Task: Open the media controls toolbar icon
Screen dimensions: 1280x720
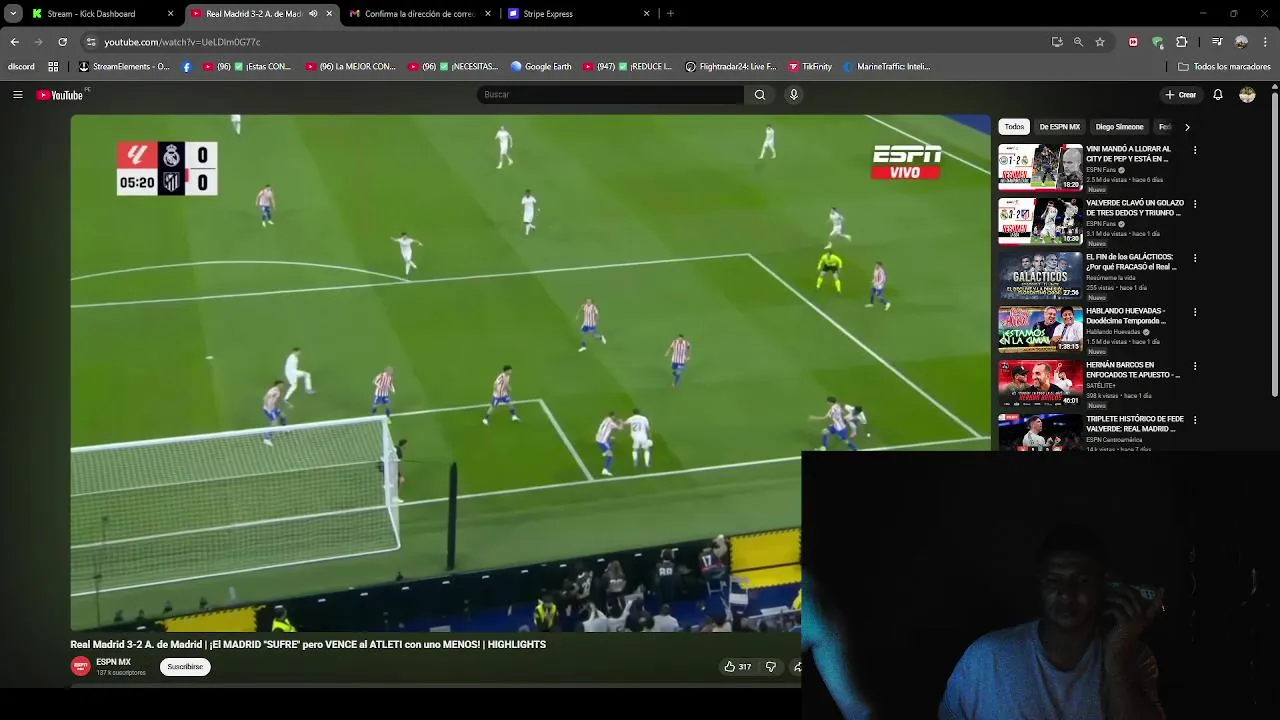Action: click(1217, 42)
